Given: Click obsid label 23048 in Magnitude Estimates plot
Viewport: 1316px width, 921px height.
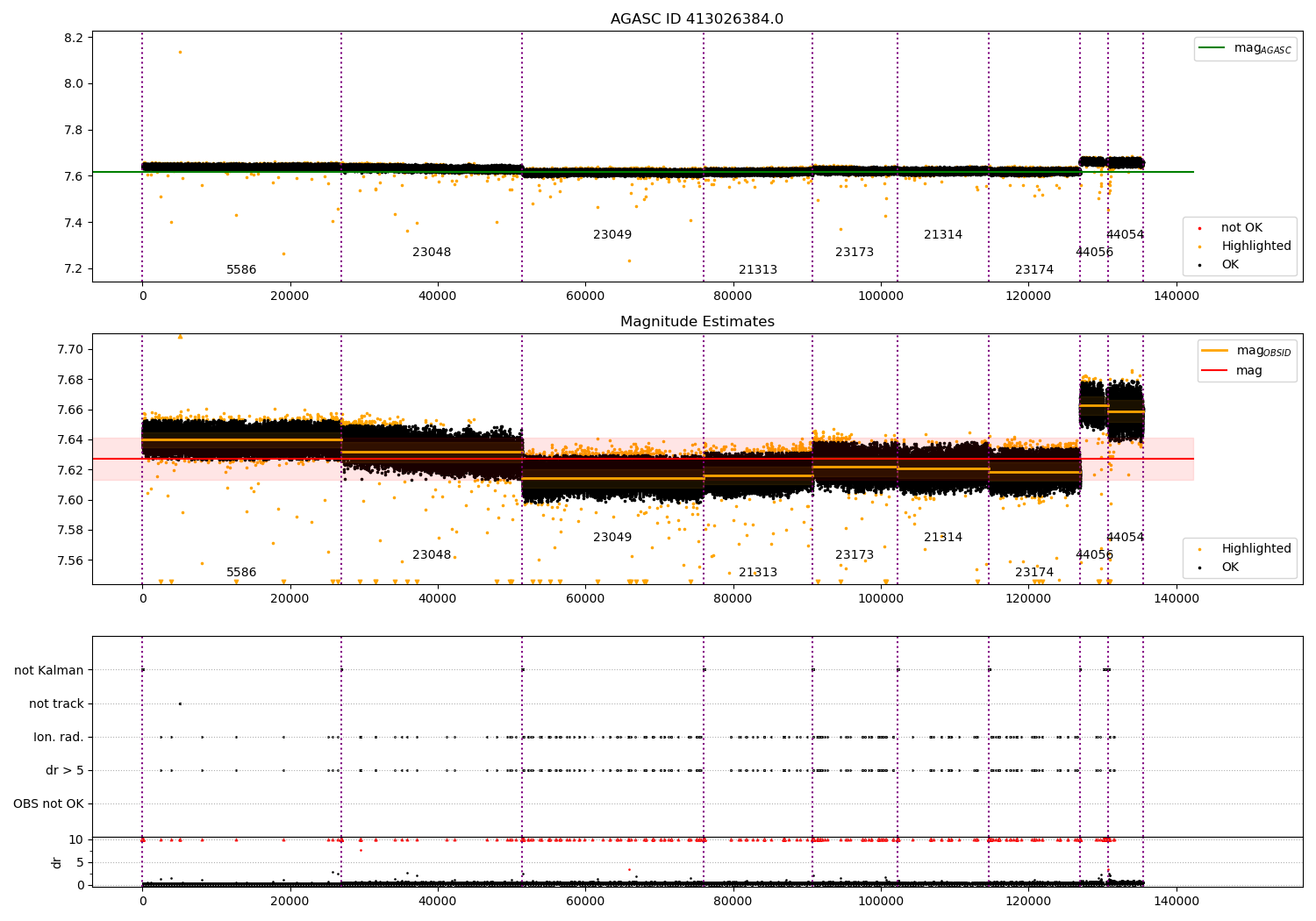Looking at the screenshot, I should pos(432,555).
